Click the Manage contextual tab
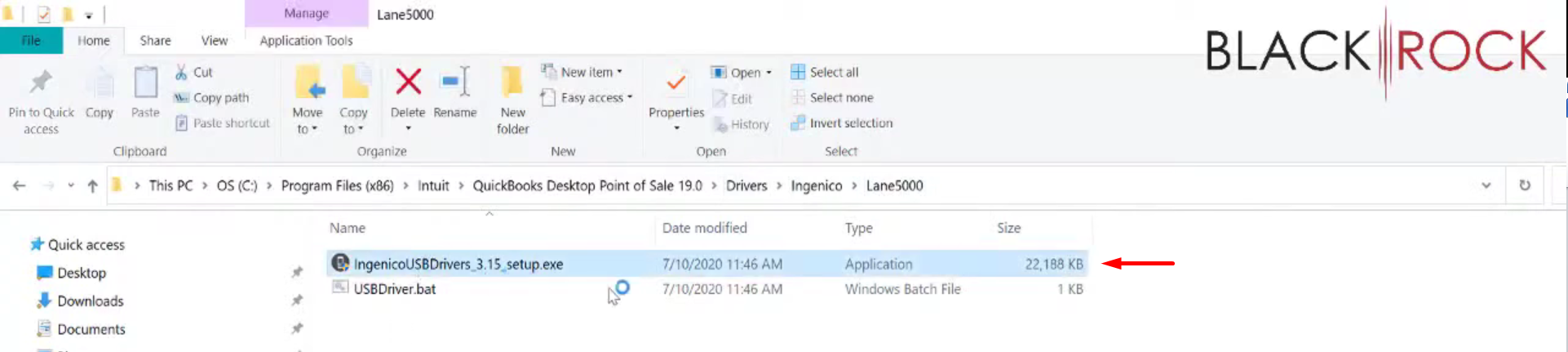 pos(306,13)
